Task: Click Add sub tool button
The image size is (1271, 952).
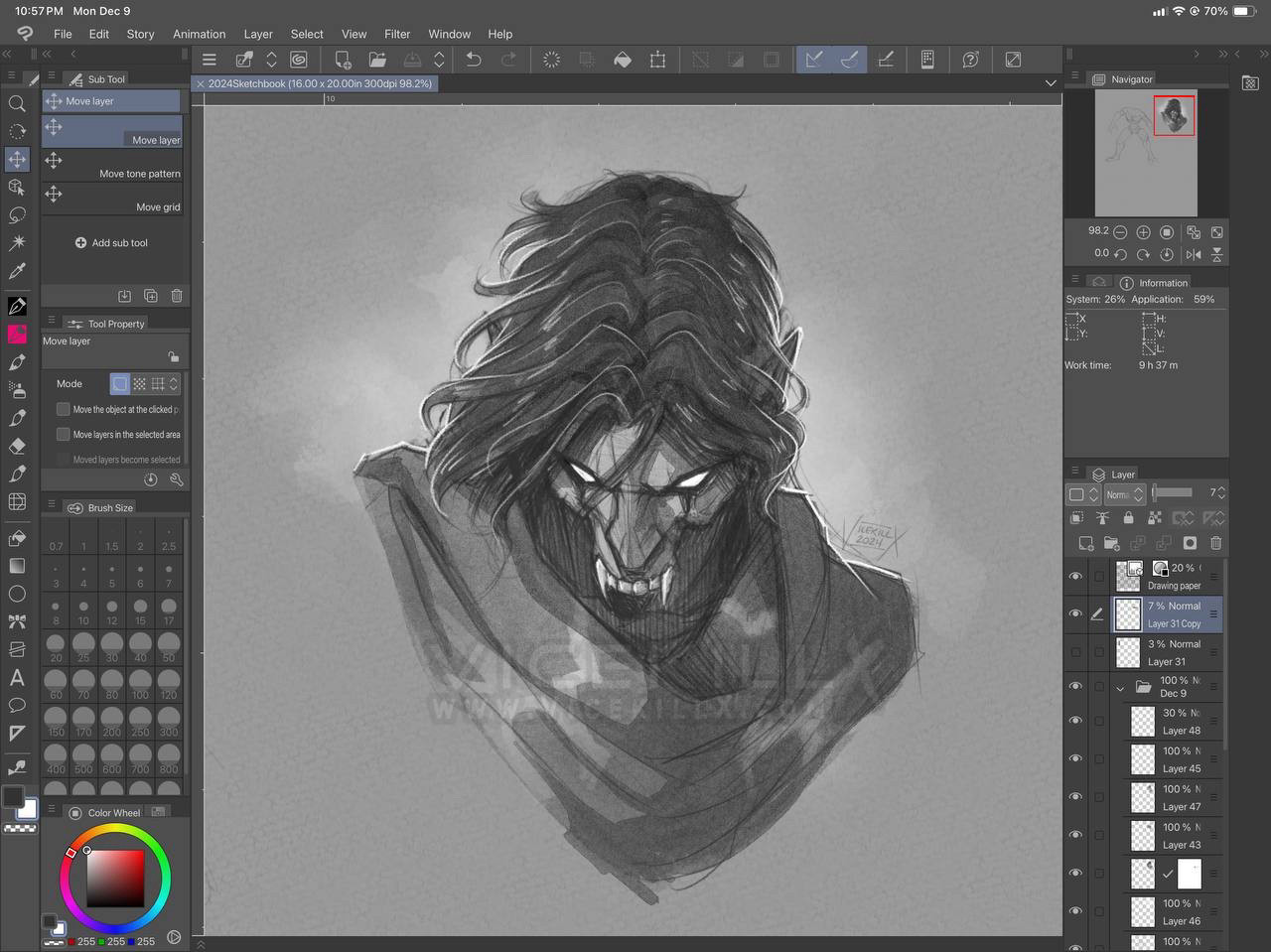Action: tap(111, 242)
